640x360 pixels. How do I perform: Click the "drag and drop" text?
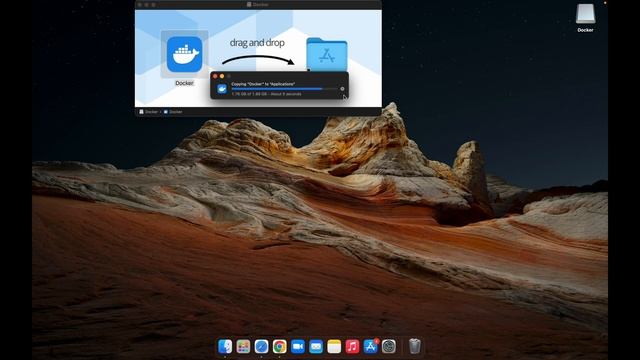click(257, 43)
